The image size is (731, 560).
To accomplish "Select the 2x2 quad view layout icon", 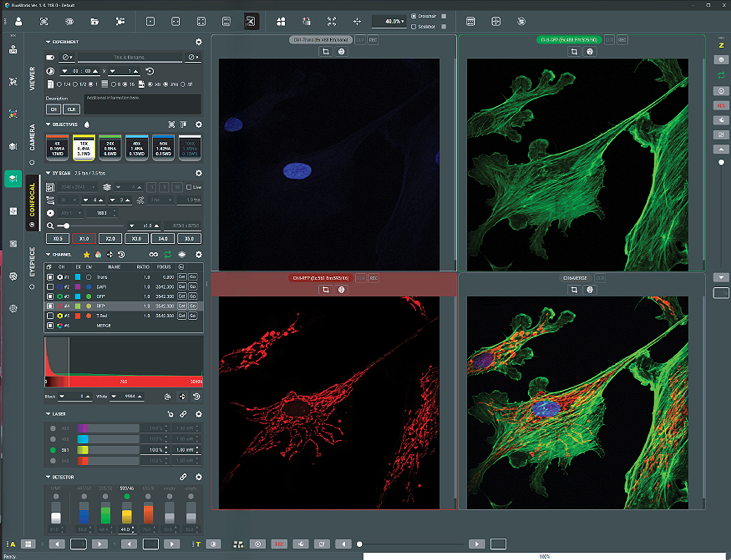I will pyautogui.click(x=200, y=21).
